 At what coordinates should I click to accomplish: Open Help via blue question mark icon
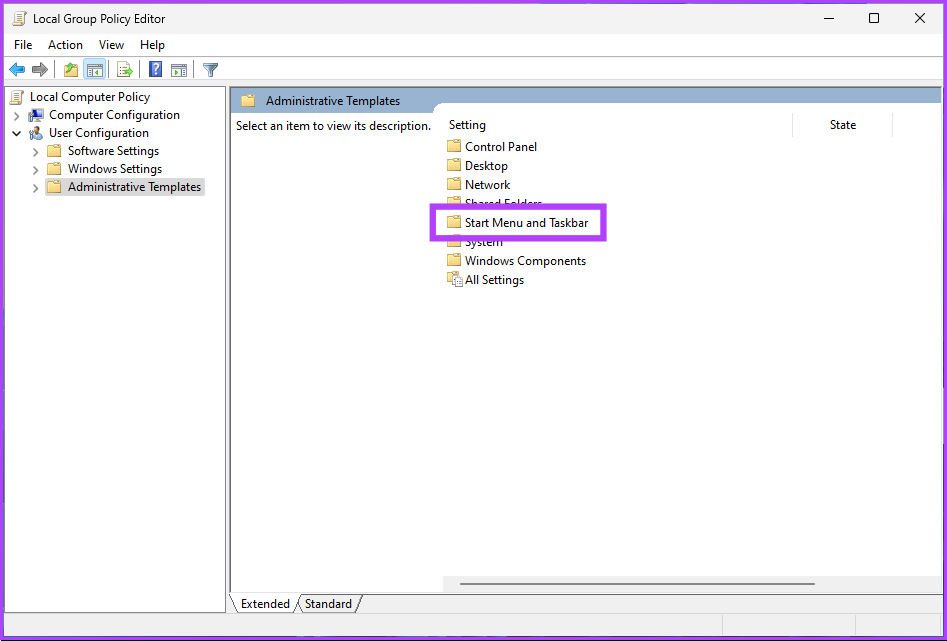pyautogui.click(x=156, y=69)
